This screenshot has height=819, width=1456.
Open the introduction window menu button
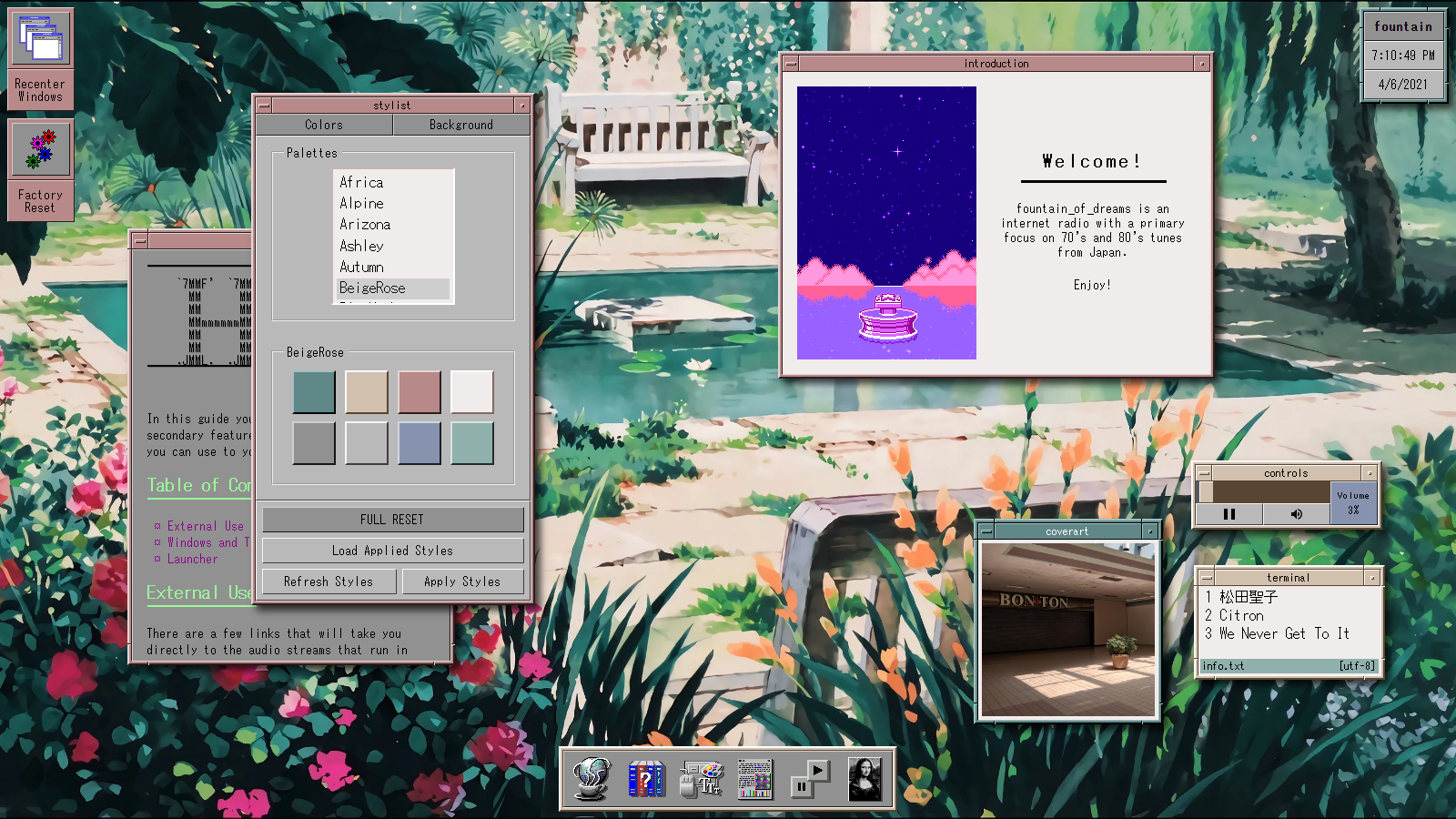tap(791, 64)
